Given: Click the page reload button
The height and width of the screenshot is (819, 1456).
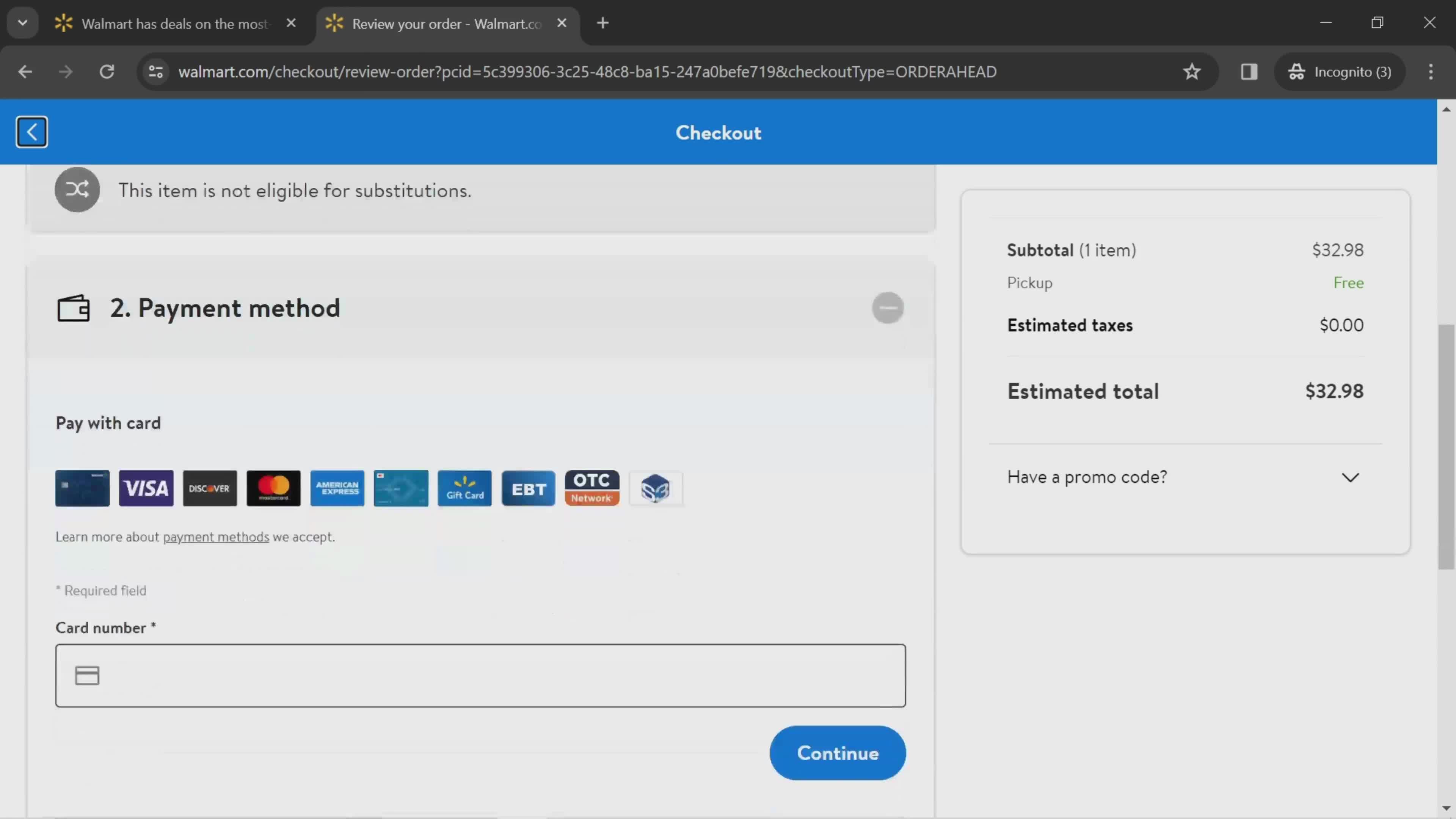Looking at the screenshot, I should coord(107,71).
